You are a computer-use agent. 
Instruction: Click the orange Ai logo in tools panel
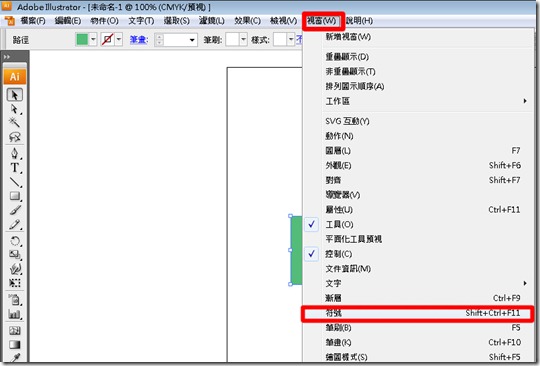click(x=15, y=76)
